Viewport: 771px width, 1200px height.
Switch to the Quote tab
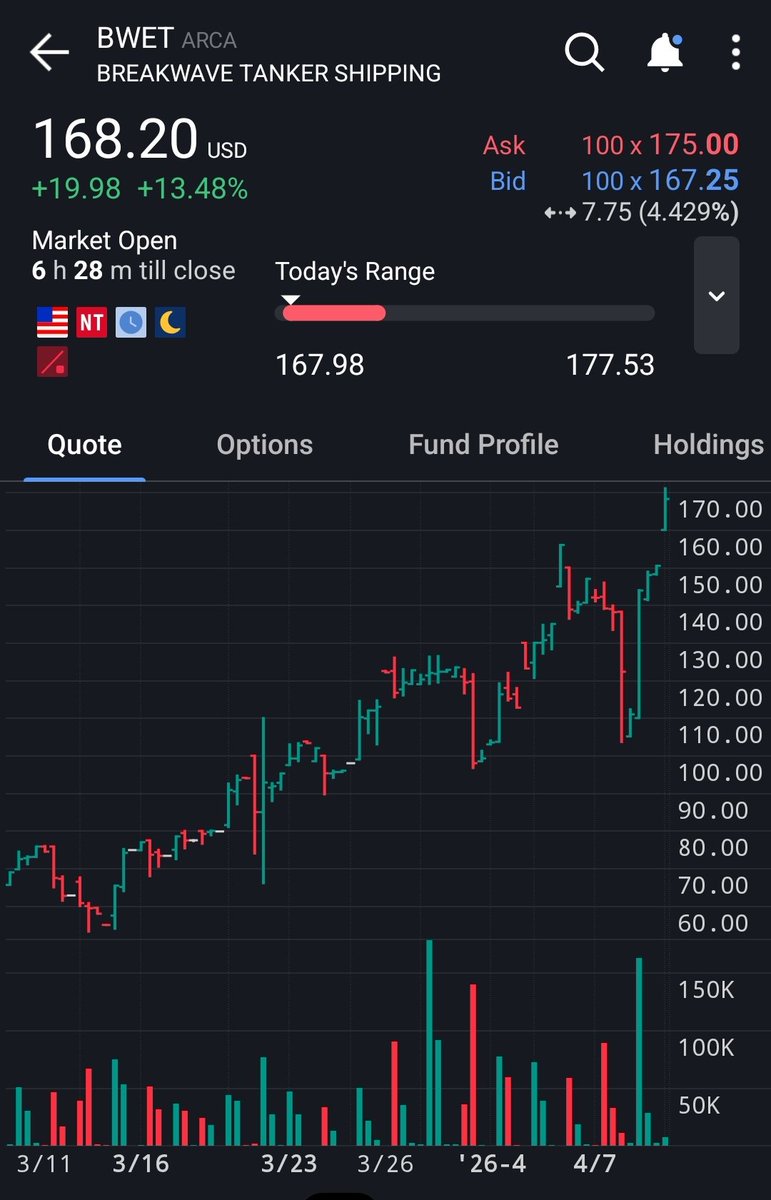[x=85, y=445]
